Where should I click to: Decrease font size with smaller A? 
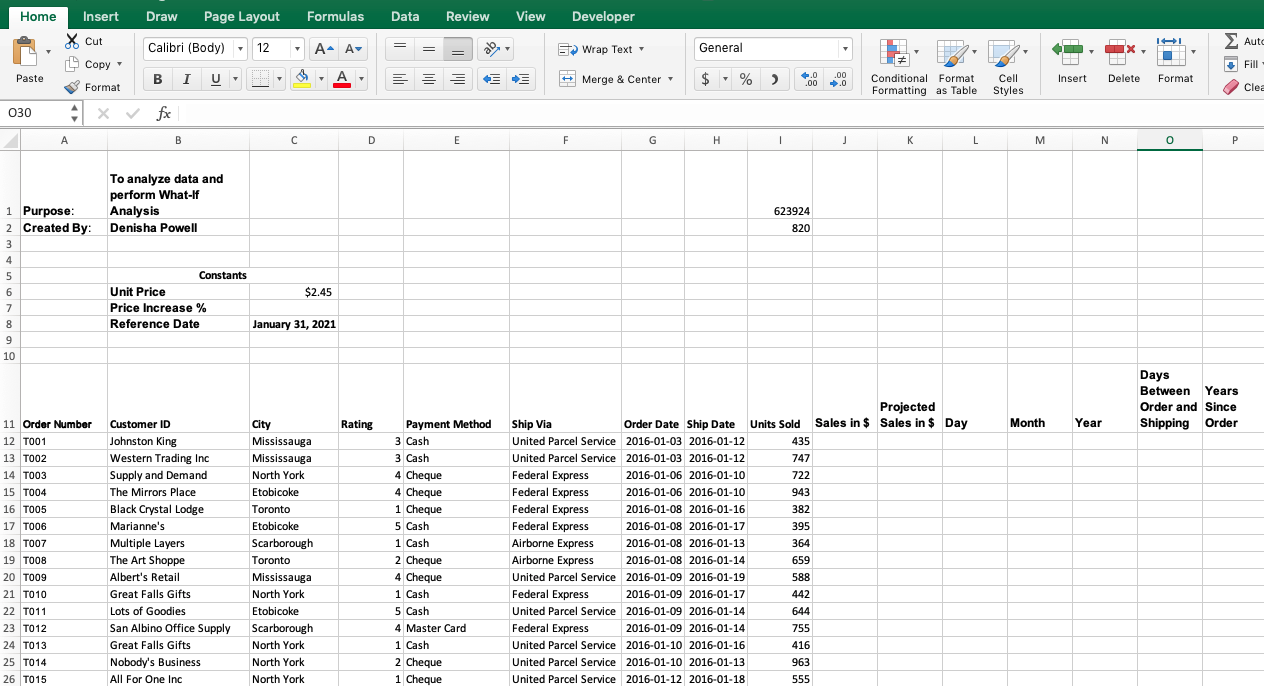click(x=353, y=49)
